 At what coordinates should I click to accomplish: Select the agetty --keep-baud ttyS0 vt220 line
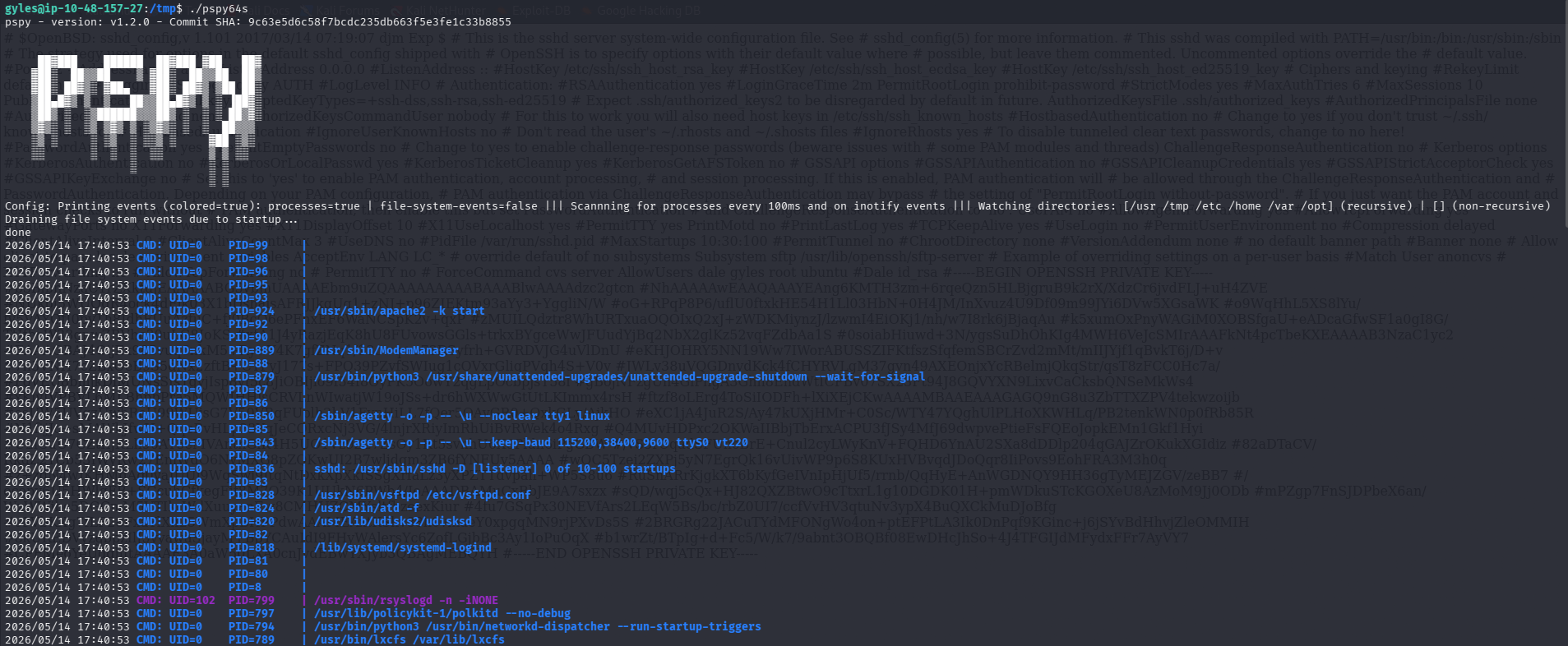pos(531,443)
